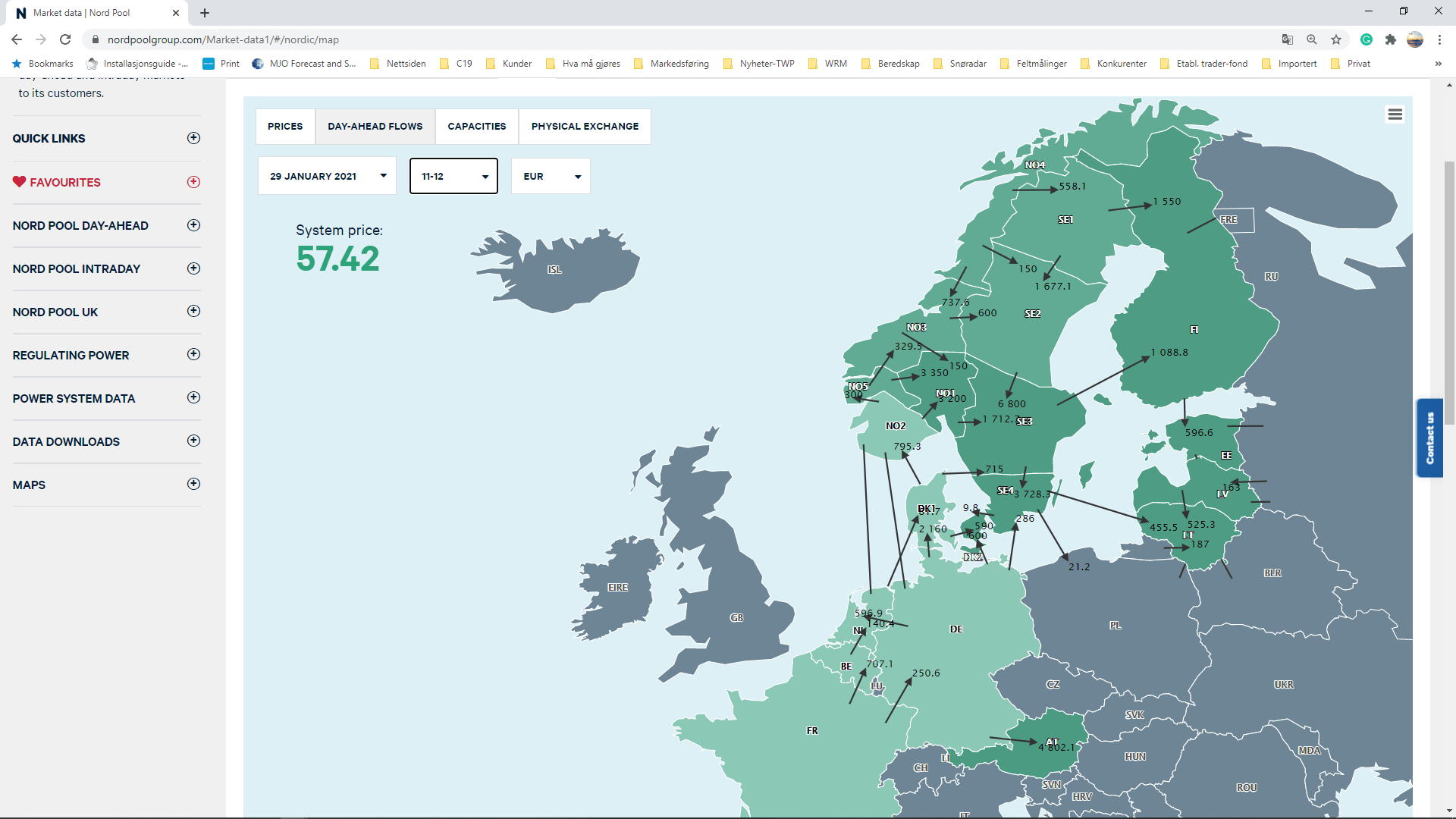Switch to the Capacities tab

[476, 126]
